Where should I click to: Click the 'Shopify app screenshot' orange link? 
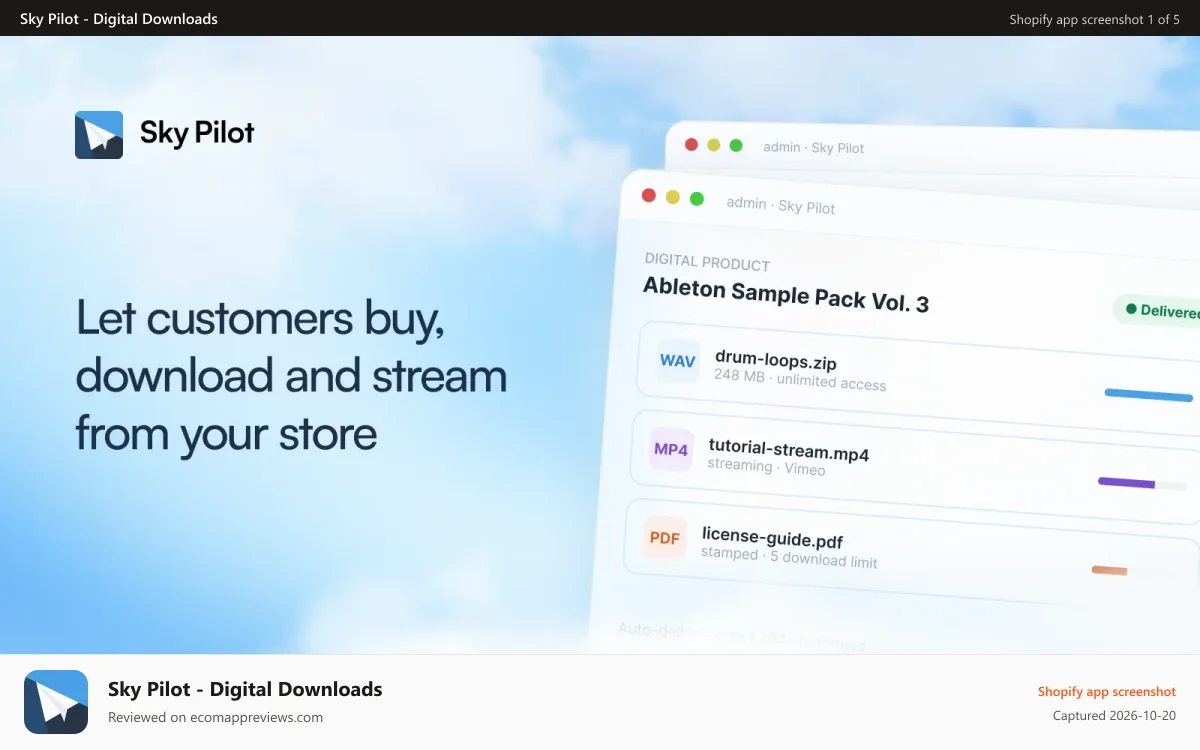[1107, 691]
